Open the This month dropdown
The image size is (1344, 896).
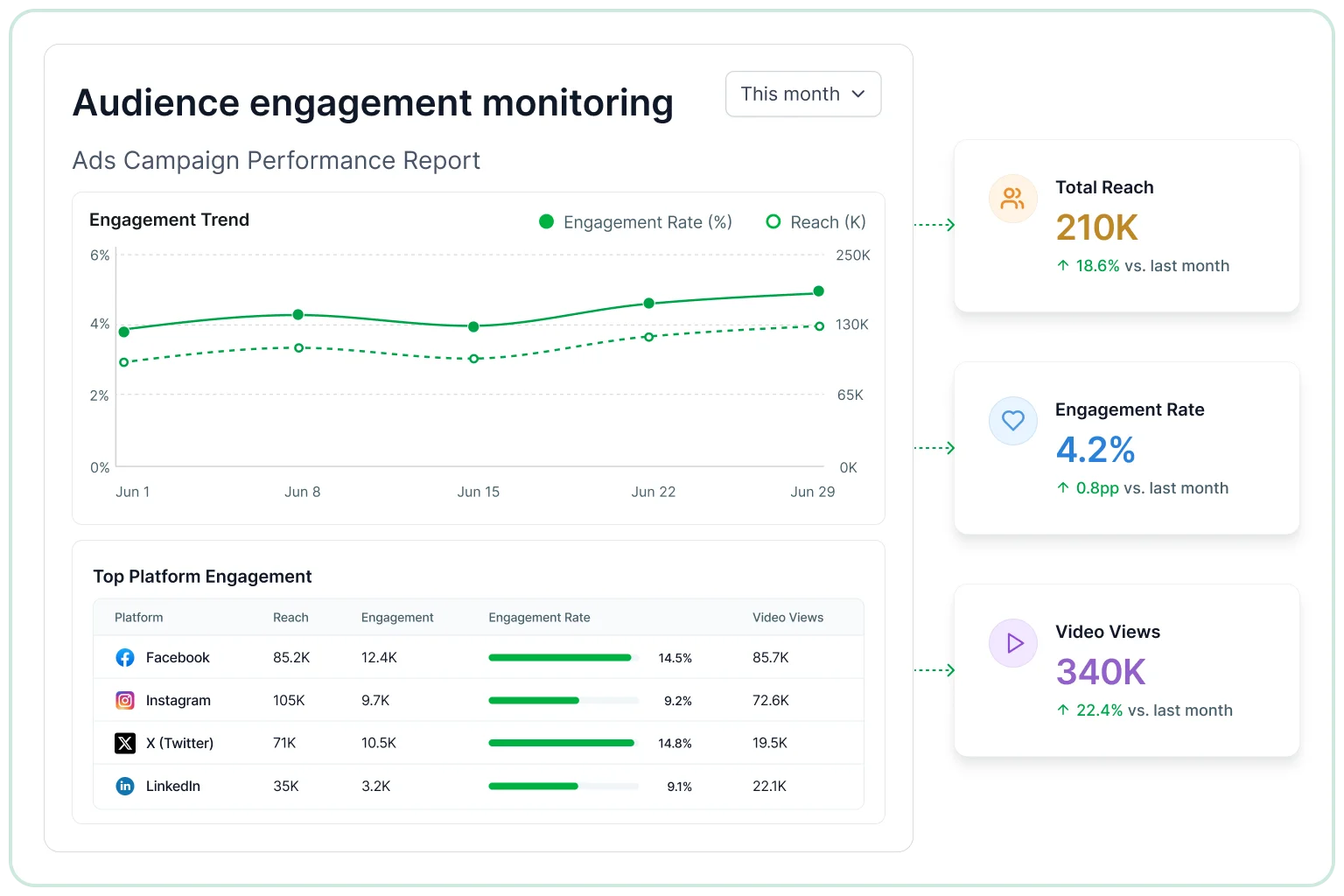[x=803, y=94]
